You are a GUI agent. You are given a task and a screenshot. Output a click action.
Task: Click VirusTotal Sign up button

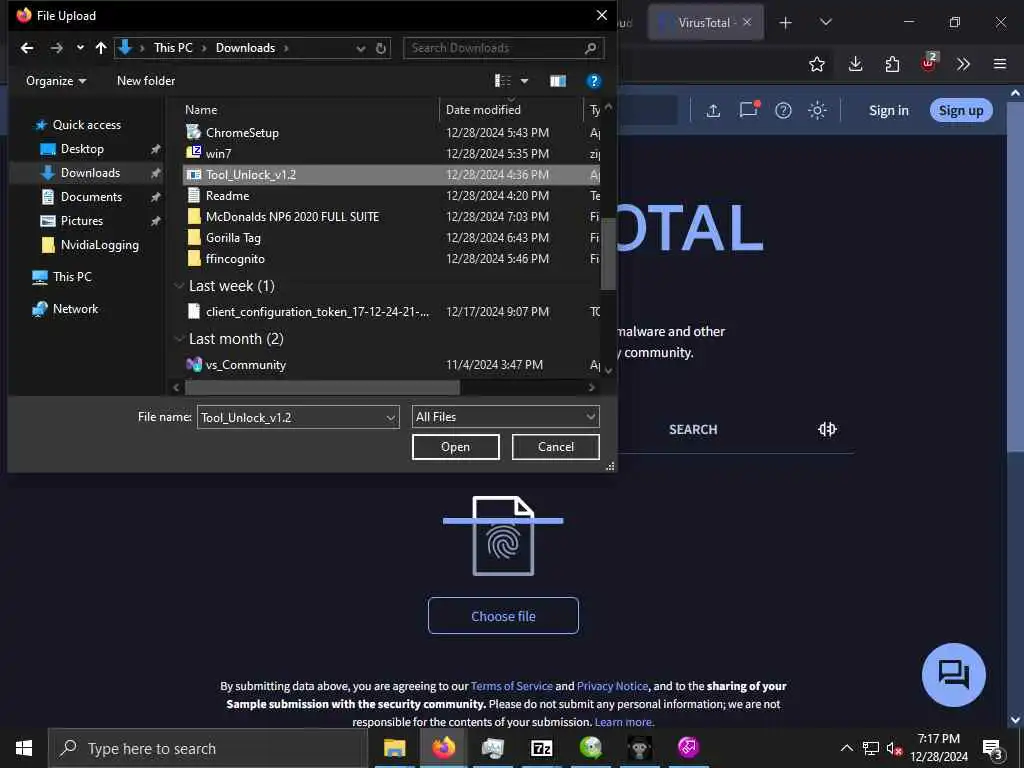[x=961, y=110]
